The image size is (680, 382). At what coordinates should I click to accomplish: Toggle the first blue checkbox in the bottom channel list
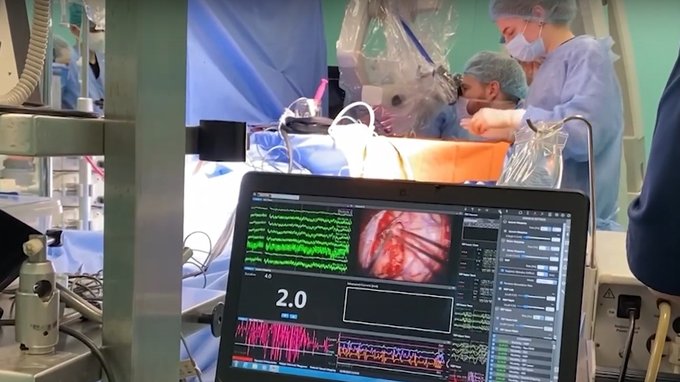[x=494, y=340]
